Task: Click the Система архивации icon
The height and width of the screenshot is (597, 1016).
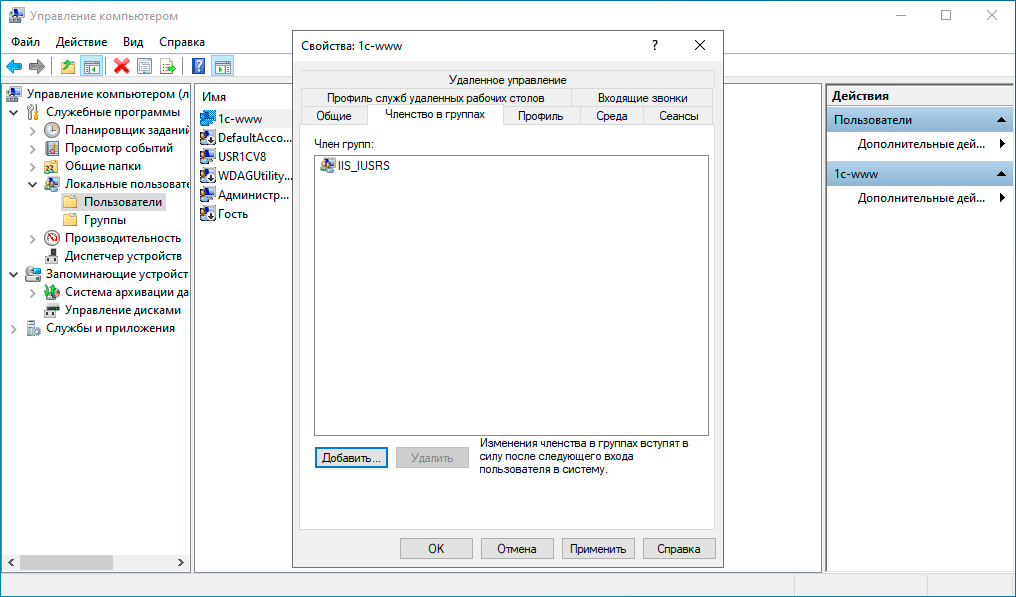Action: [x=52, y=292]
